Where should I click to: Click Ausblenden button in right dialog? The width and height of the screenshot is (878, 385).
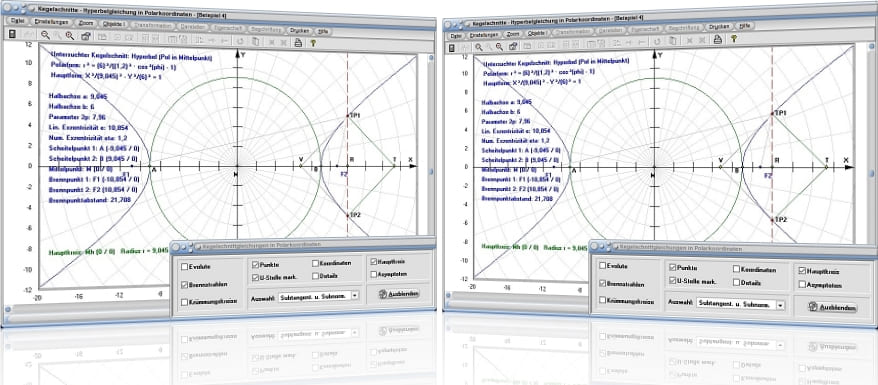[832, 307]
